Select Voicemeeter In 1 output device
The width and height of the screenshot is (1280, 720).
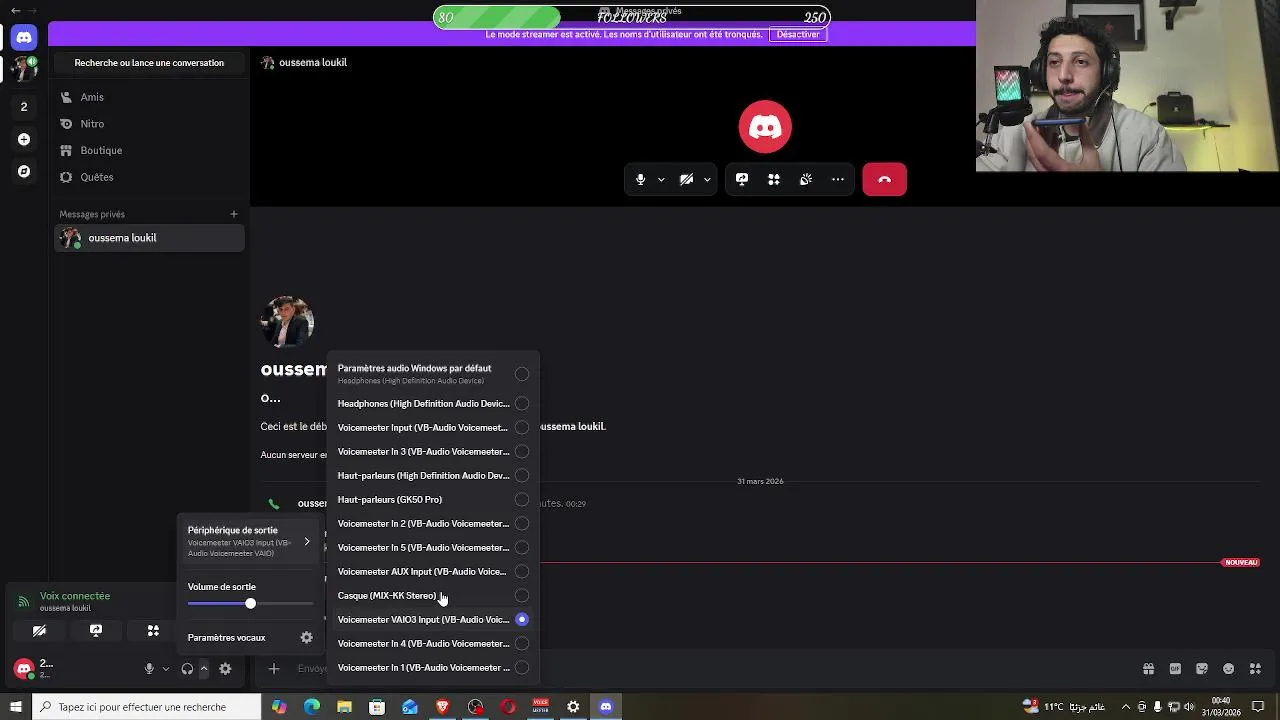(x=433, y=668)
